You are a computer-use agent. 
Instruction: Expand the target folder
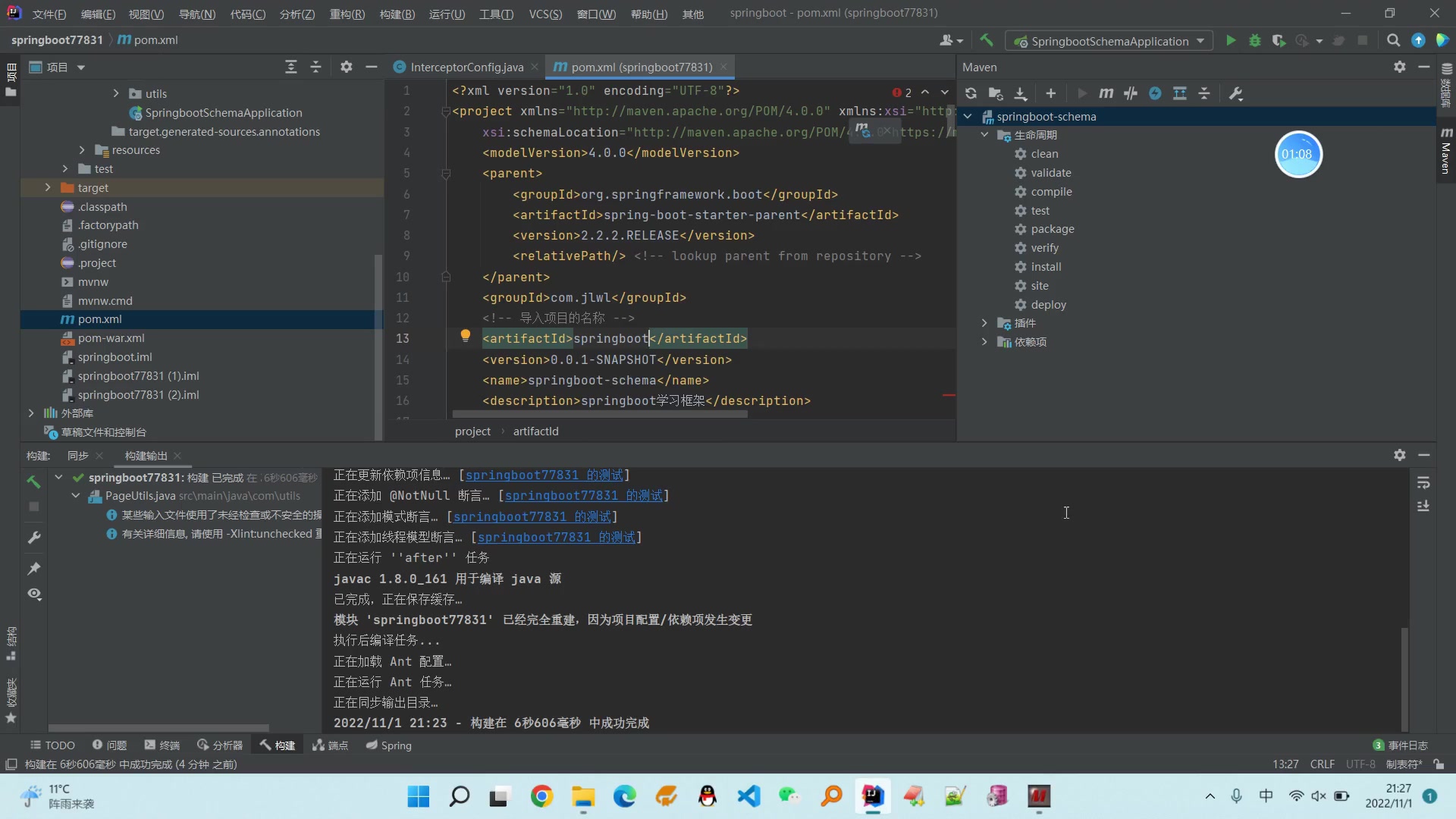(48, 187)
